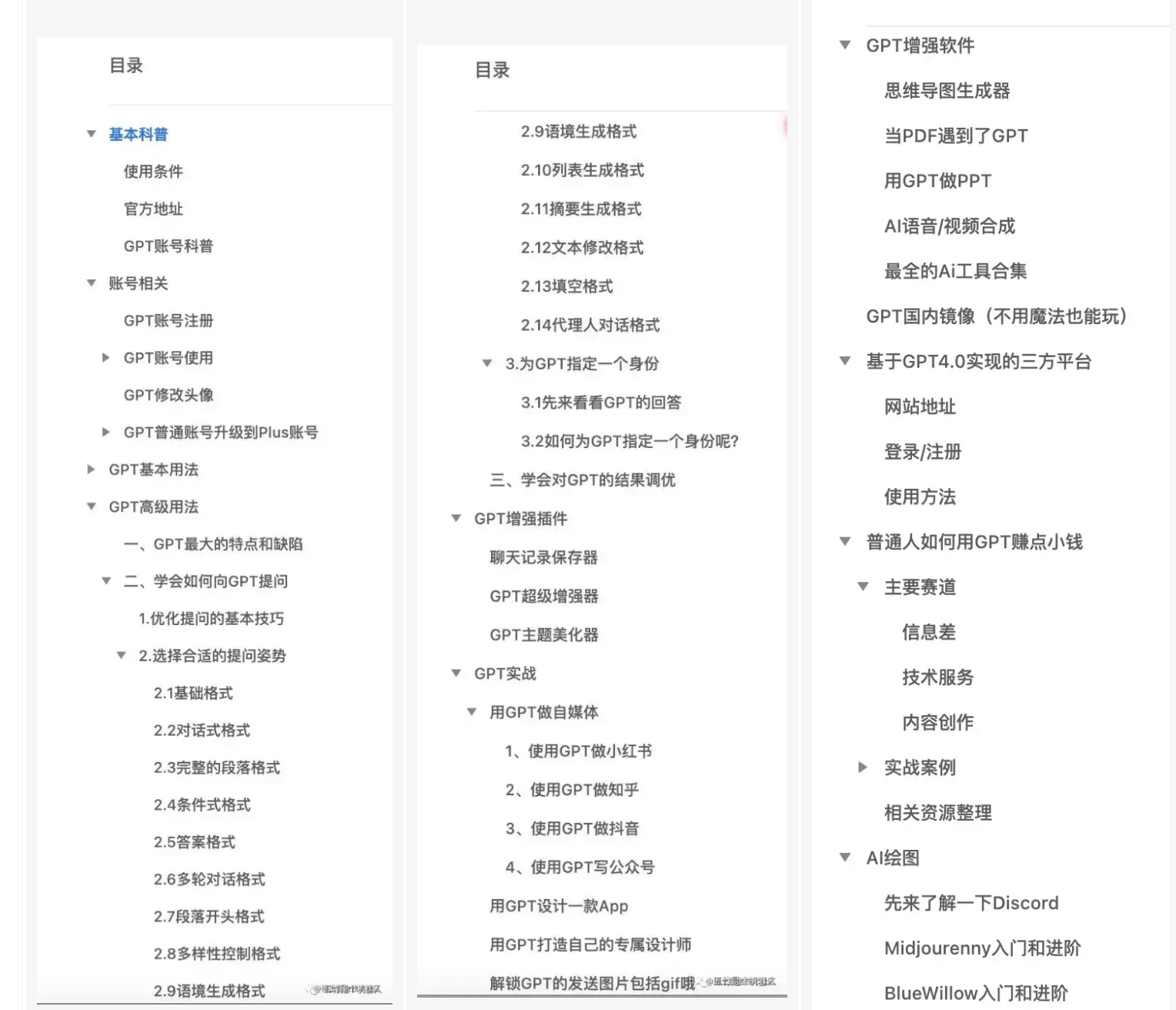Collapse the AI绘图 section

coord(845,858)
